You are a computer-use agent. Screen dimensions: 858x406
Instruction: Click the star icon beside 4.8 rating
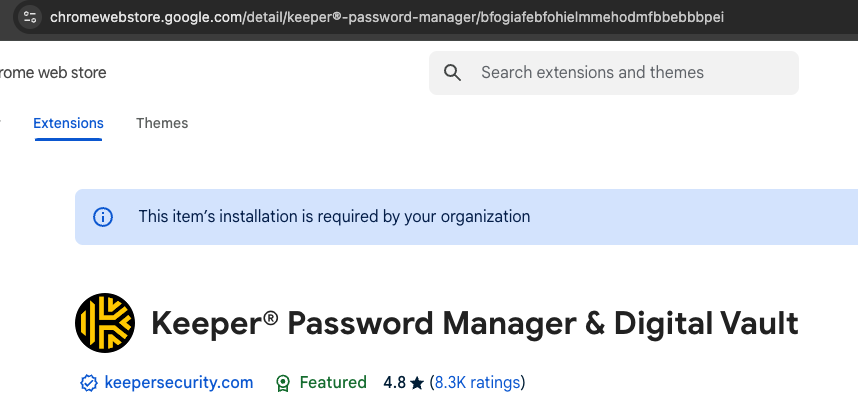click(x=417, y=383)
